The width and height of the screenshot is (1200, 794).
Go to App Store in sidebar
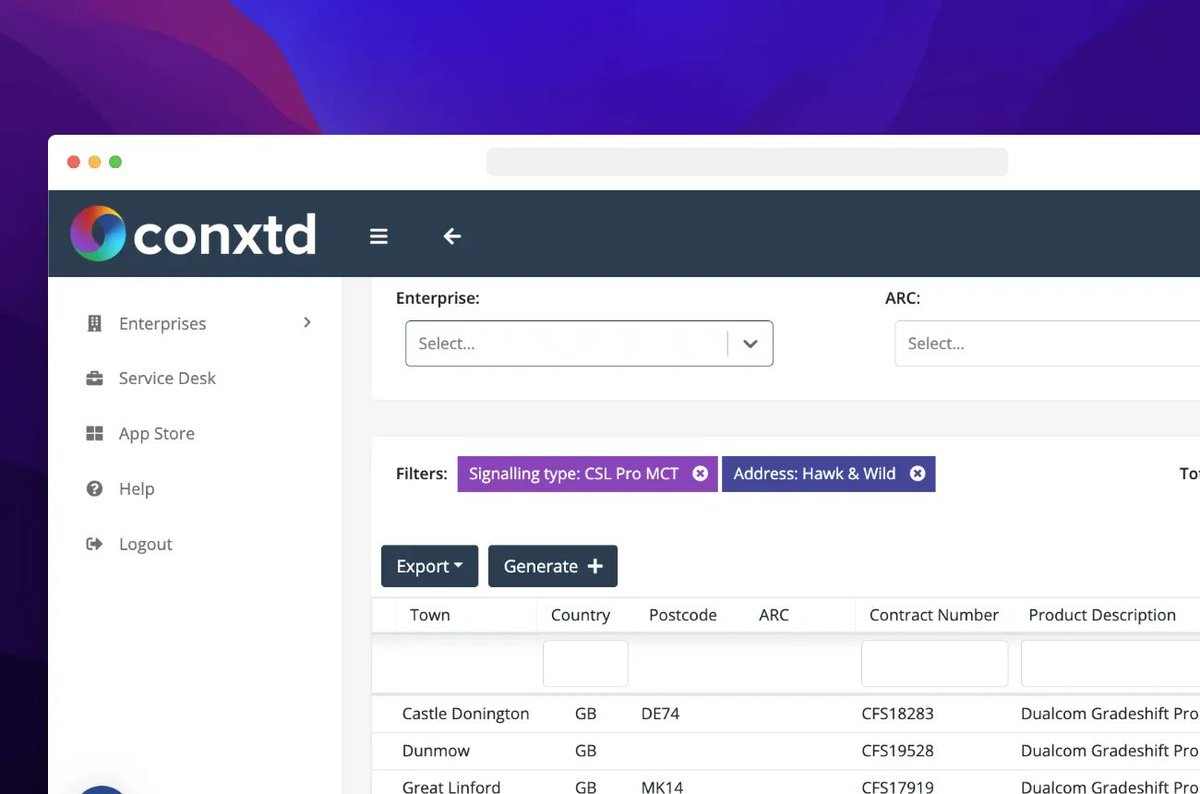157,433
